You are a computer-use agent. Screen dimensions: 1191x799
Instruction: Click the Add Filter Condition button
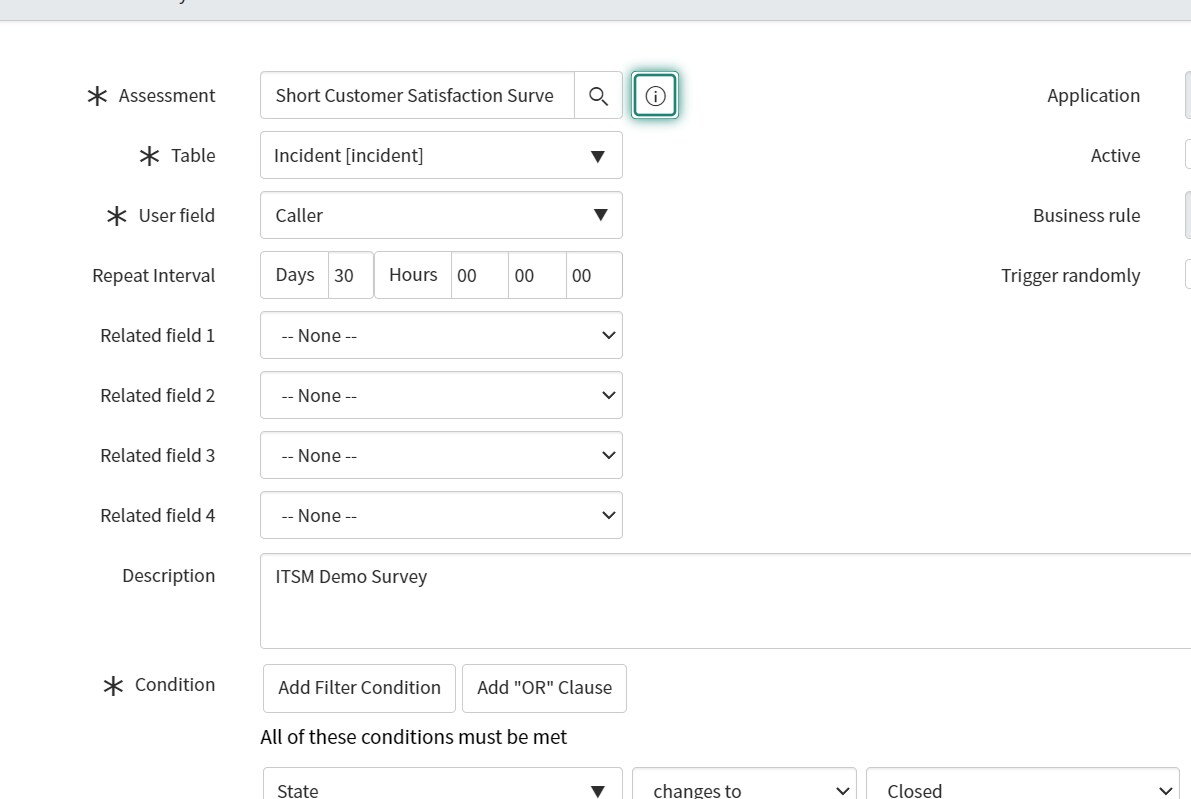pyautogui.click(x=359, y=688)
